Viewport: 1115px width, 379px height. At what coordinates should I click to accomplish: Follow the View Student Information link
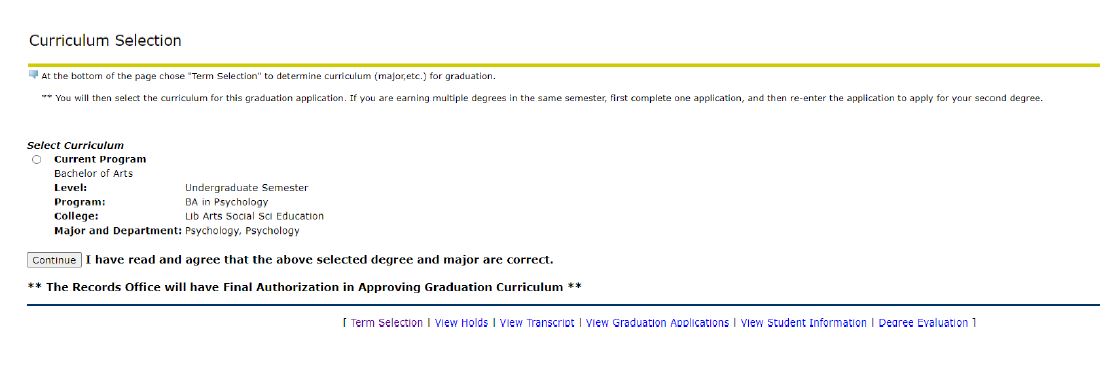(x=804, y=323)
